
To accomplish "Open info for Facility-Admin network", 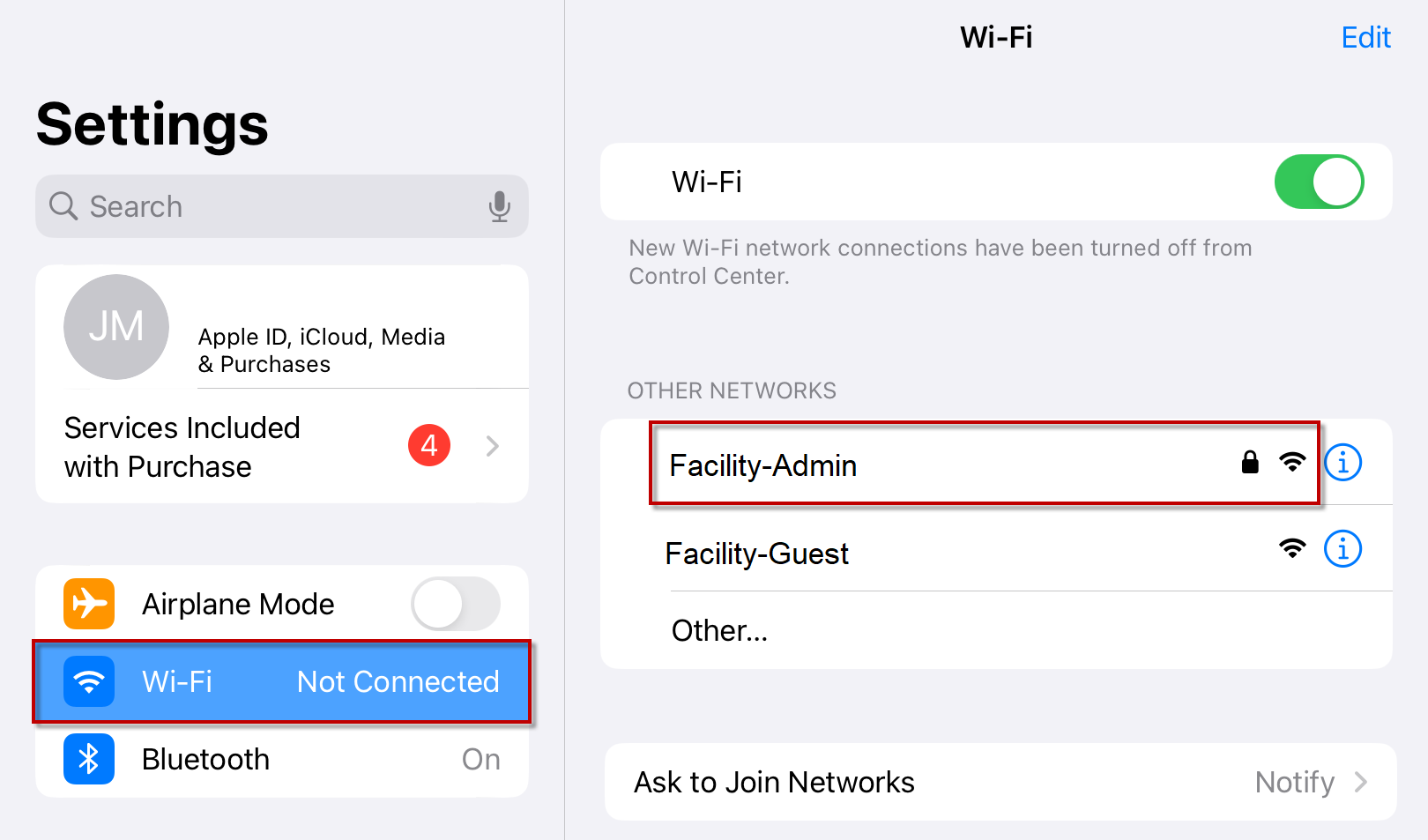I will 1343,462.
